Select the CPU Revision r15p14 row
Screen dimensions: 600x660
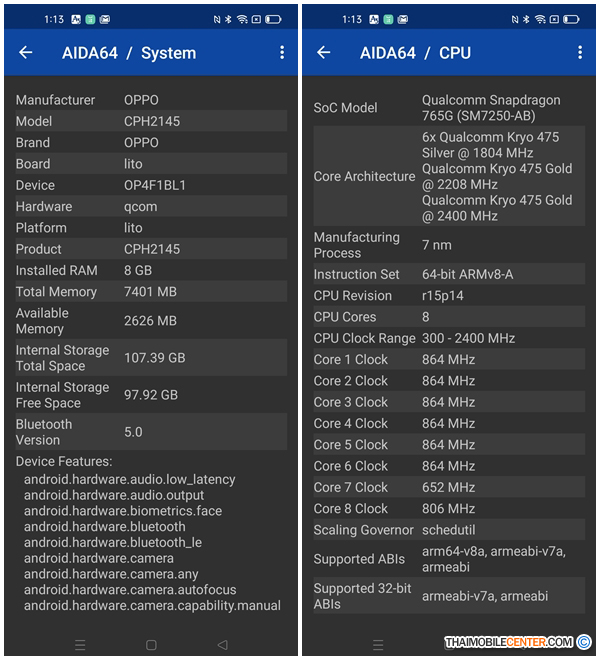[x=449, y=295]
